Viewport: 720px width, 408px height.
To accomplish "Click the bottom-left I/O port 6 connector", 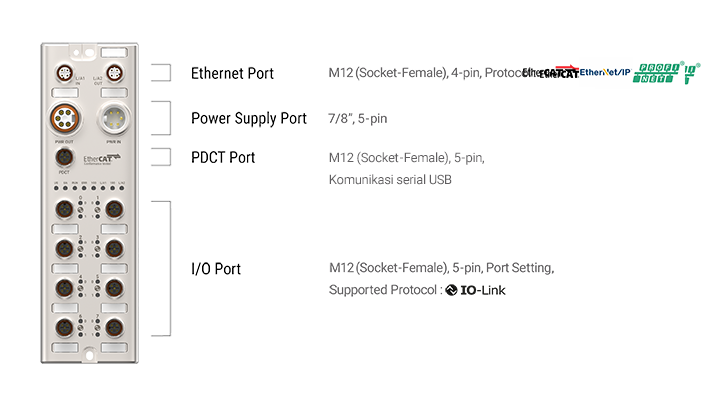I will [65, 328].
